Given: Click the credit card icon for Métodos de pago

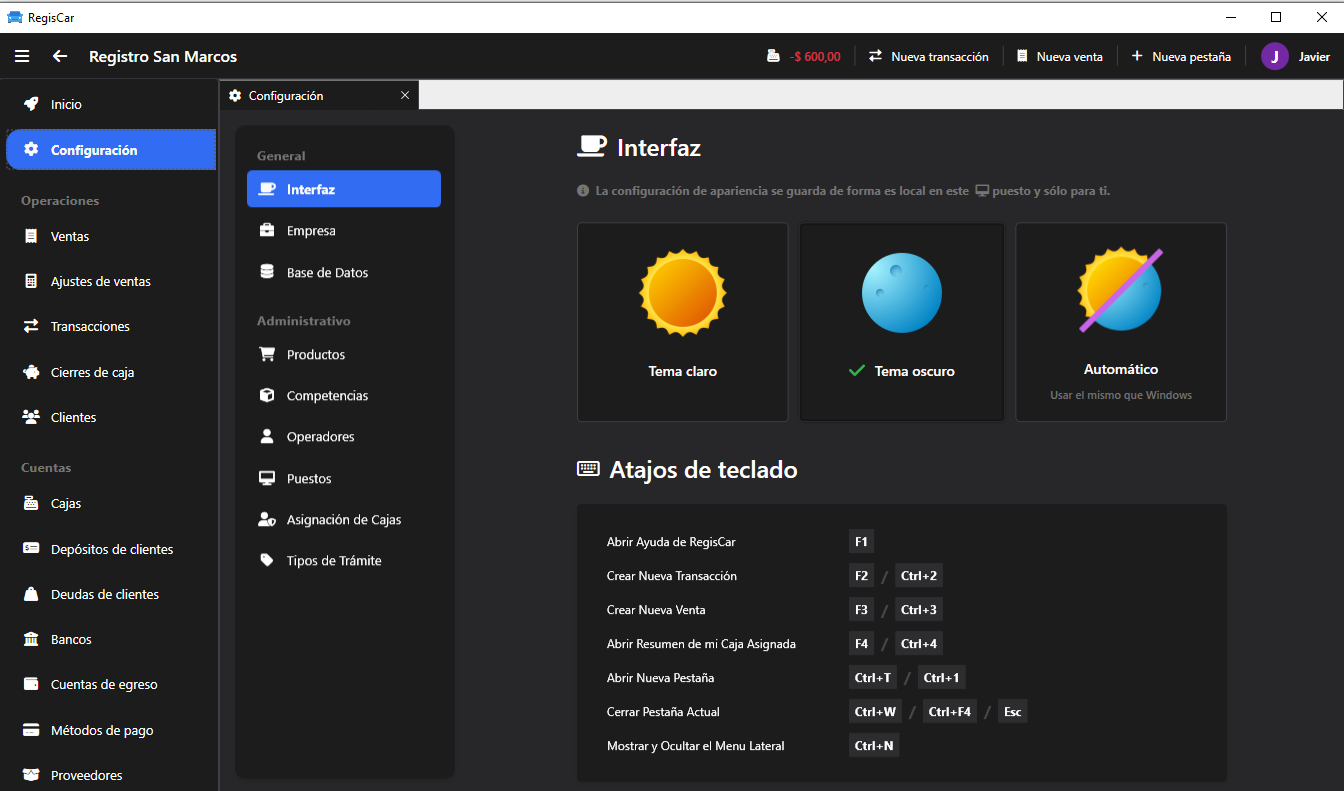Looking at the screenshot, I should pos(31,731).
